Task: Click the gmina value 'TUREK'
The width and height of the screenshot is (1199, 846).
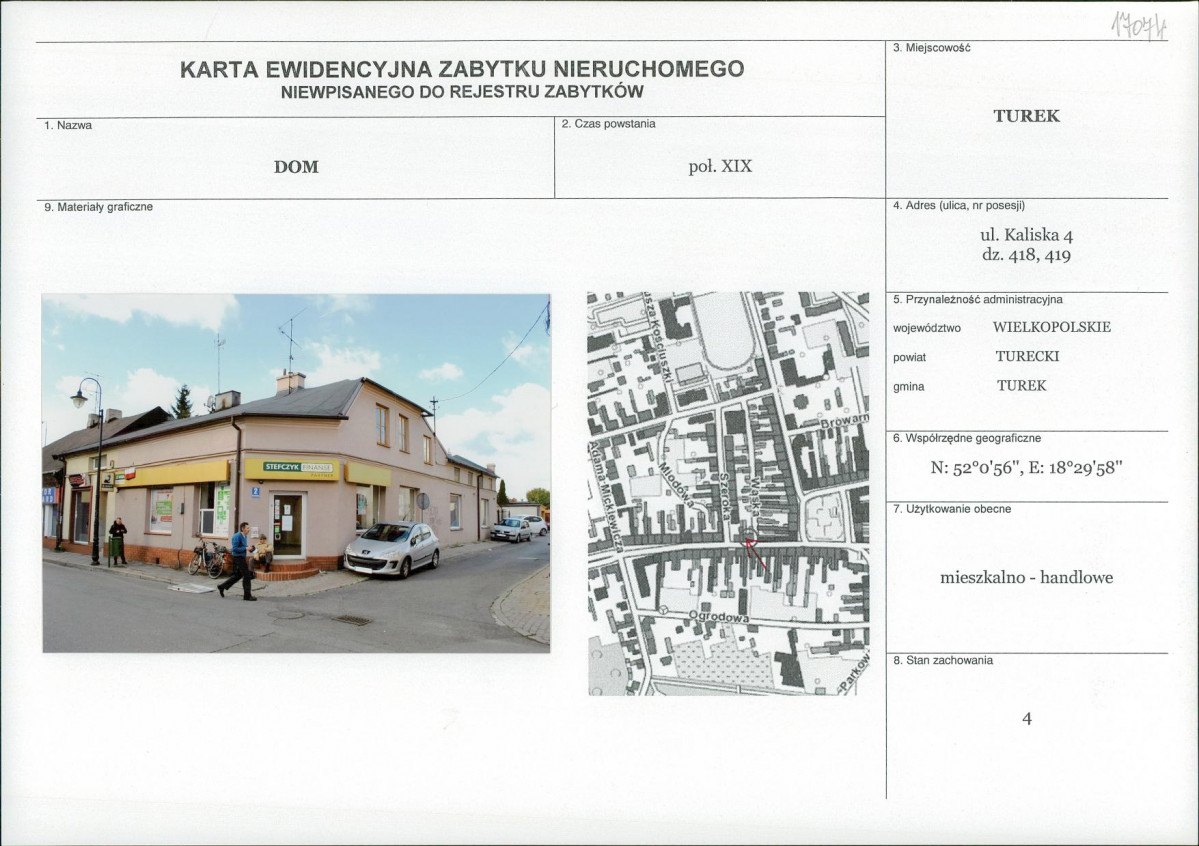Action: tap(1021, 386)
